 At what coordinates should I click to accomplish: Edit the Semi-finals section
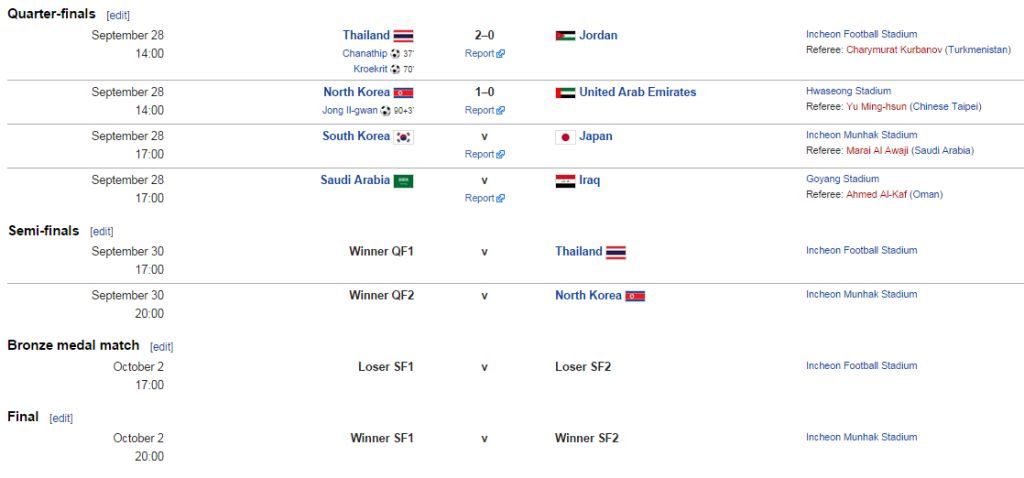102,231
